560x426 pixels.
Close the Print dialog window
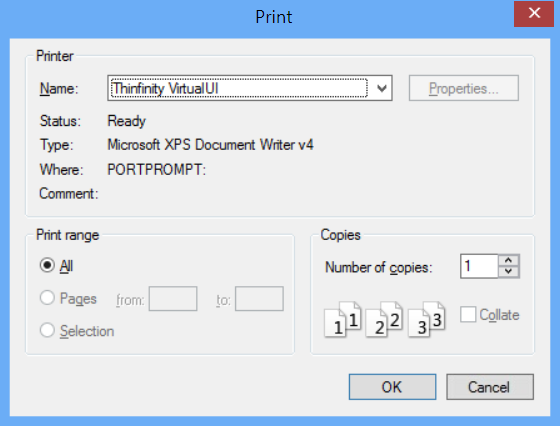tap(534, 14)
